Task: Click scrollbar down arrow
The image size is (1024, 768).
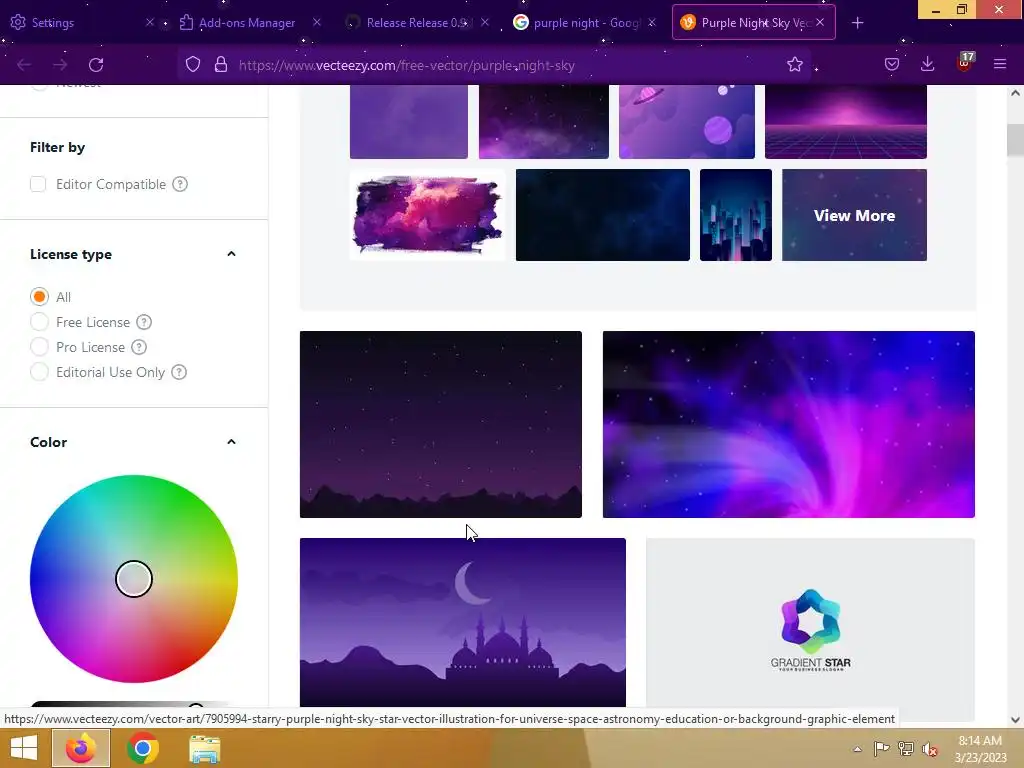Action: 1015,720
